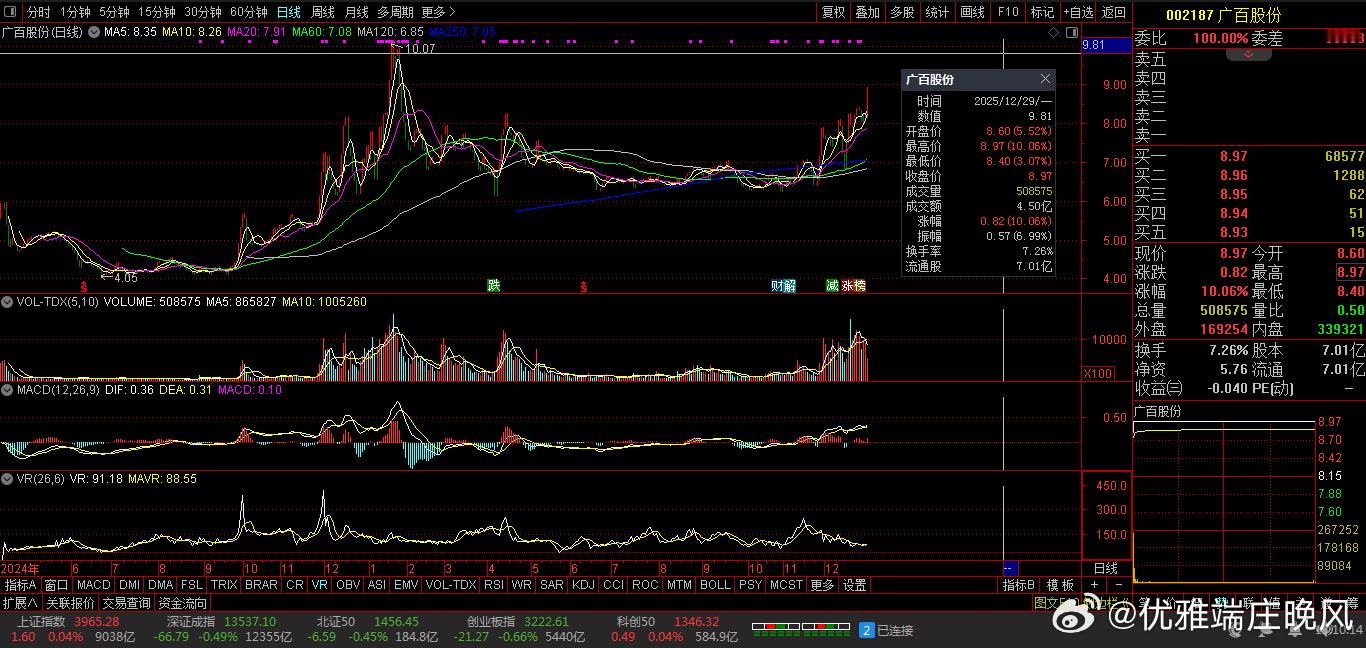Click the 涨榜 marker on the chart
Image resolution: width=1366 pixels, height=648 pixels.
(853, 286)
